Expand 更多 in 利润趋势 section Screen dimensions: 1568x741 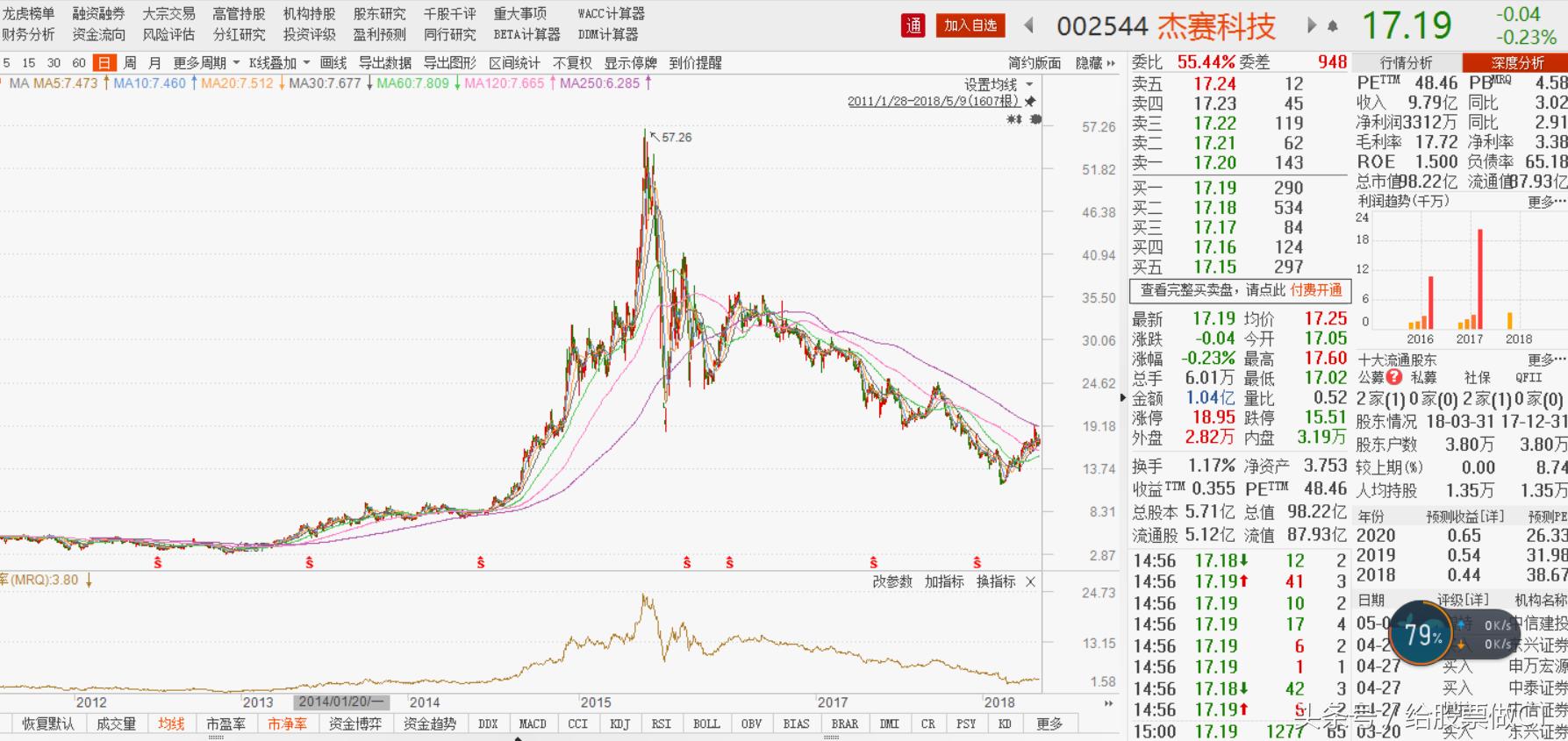click(1546, 202)
